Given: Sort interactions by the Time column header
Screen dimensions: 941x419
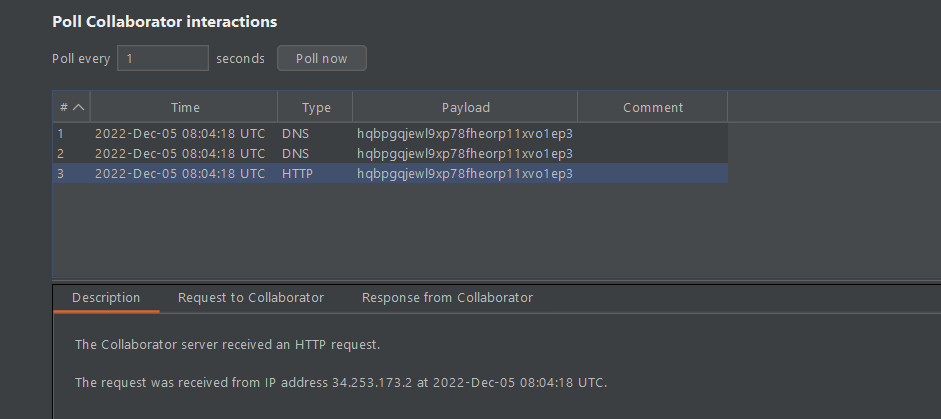Looking at the screenshot, I should click(184, 108).
